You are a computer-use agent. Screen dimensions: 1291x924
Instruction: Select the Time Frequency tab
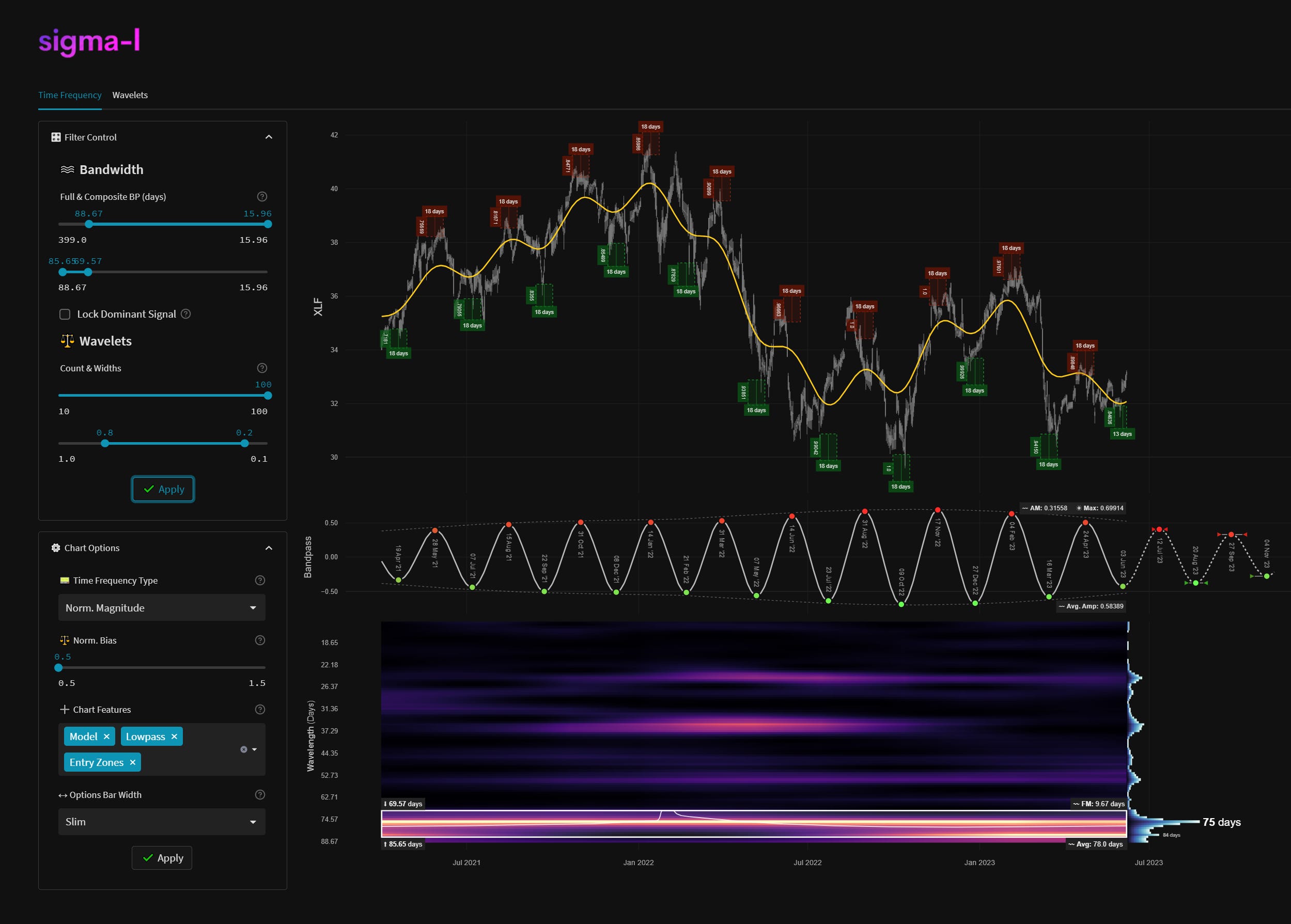69,95
